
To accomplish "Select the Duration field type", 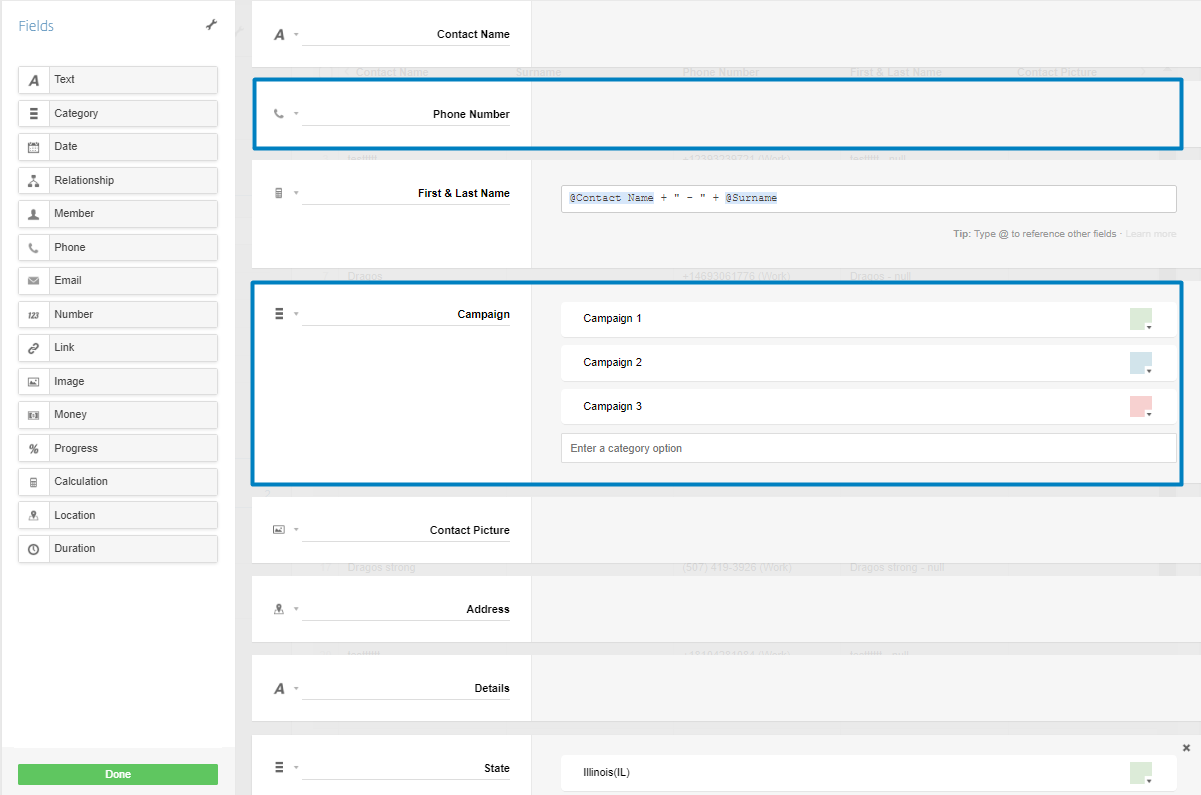I will click(x=118, y=549).
